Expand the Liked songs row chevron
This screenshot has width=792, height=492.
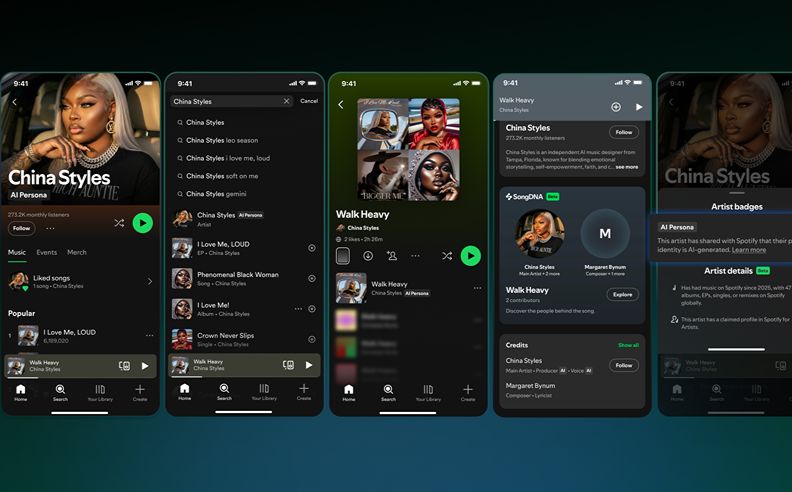click(150, 281)
